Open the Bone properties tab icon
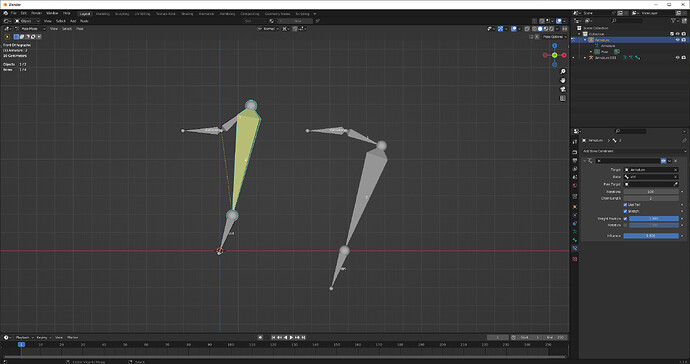Image resolution: width=690 pixels, height=364 pixels. click(575, 240)
